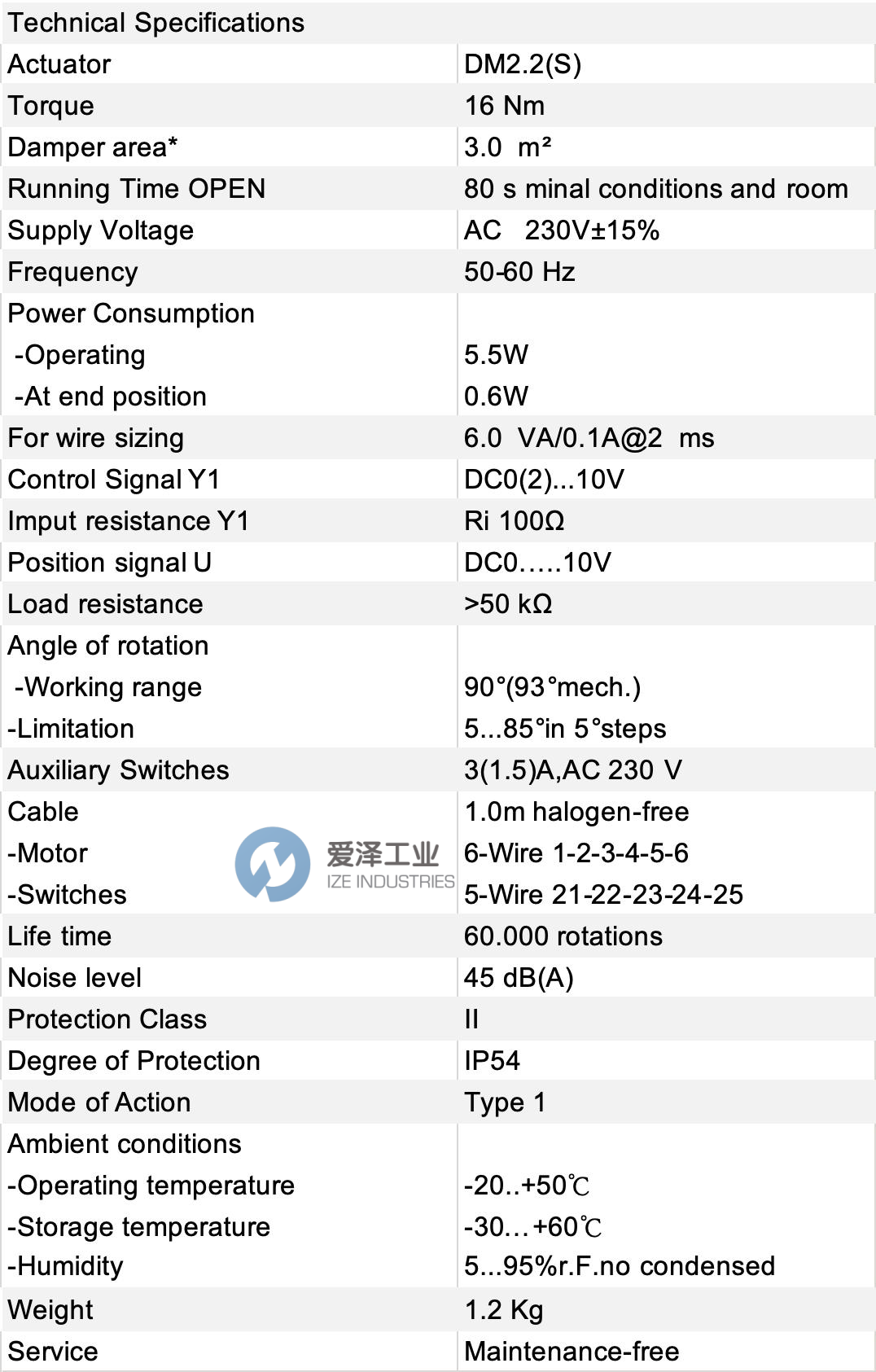Screen dimensions: 876x1372
Task: Select the Damper area row label
Action: point(93,147)
